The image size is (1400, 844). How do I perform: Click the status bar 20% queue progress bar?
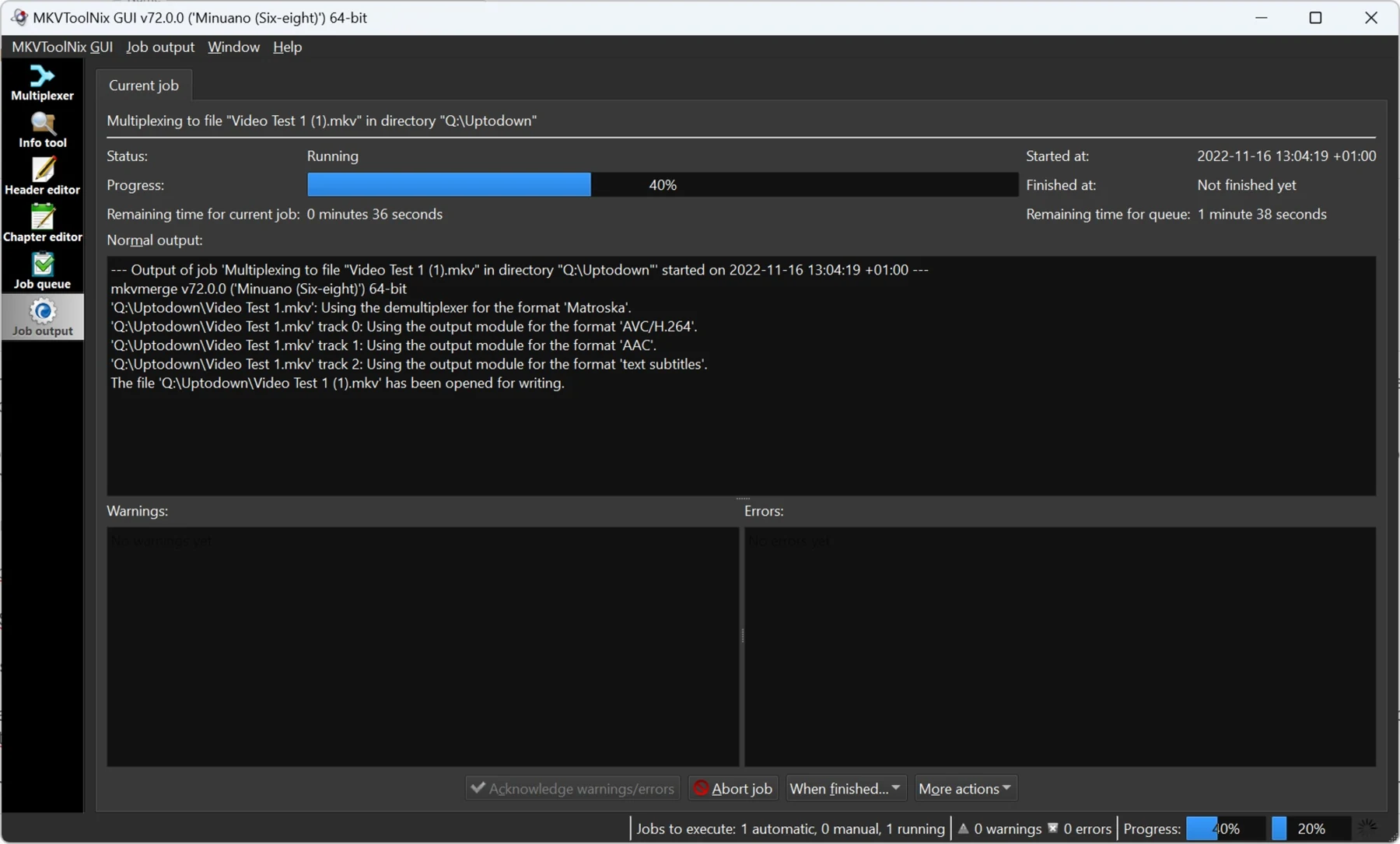coord(1311,828)
